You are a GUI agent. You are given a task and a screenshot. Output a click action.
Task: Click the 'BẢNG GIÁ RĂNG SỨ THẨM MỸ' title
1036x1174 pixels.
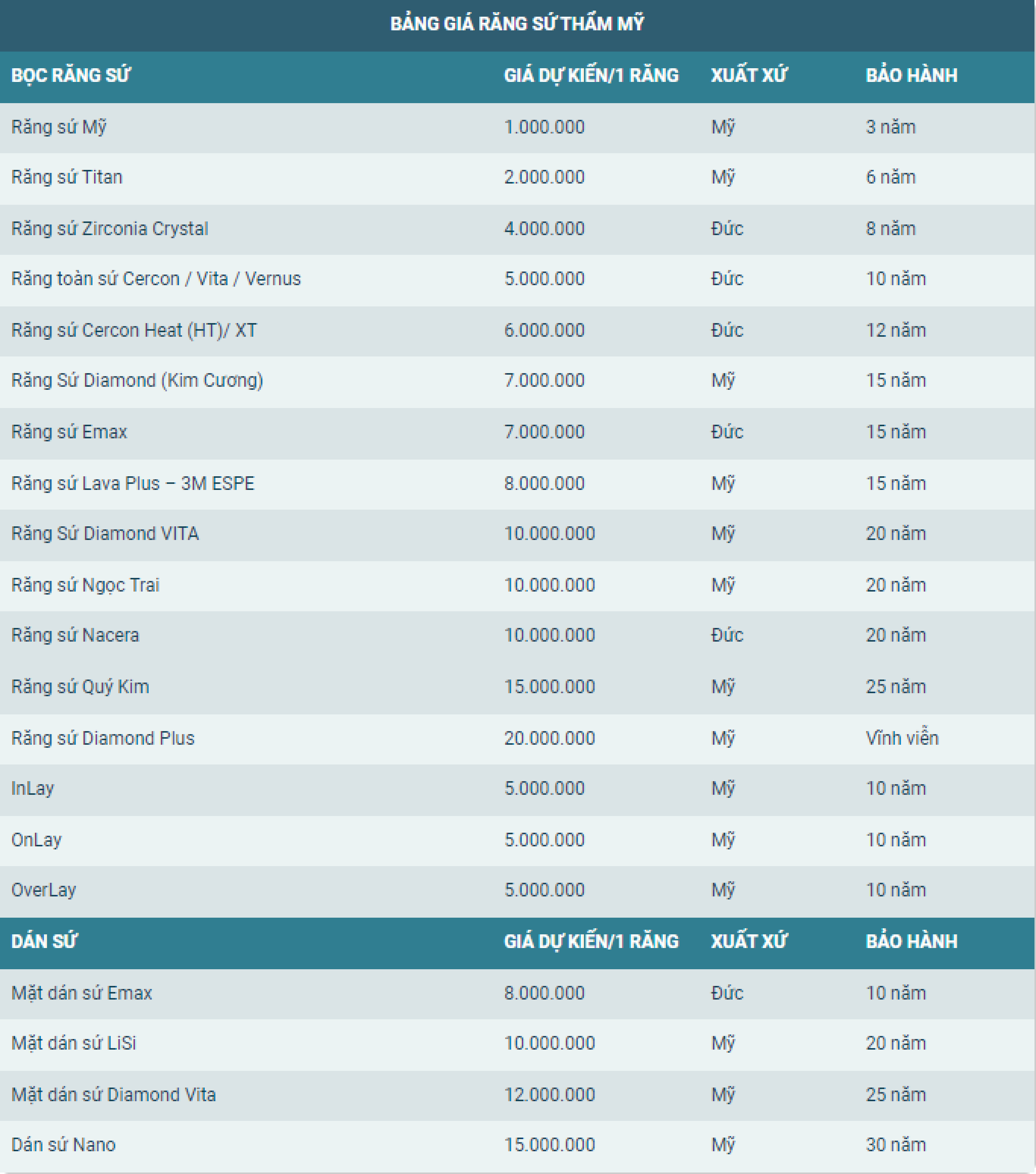[x=517, y=24]
